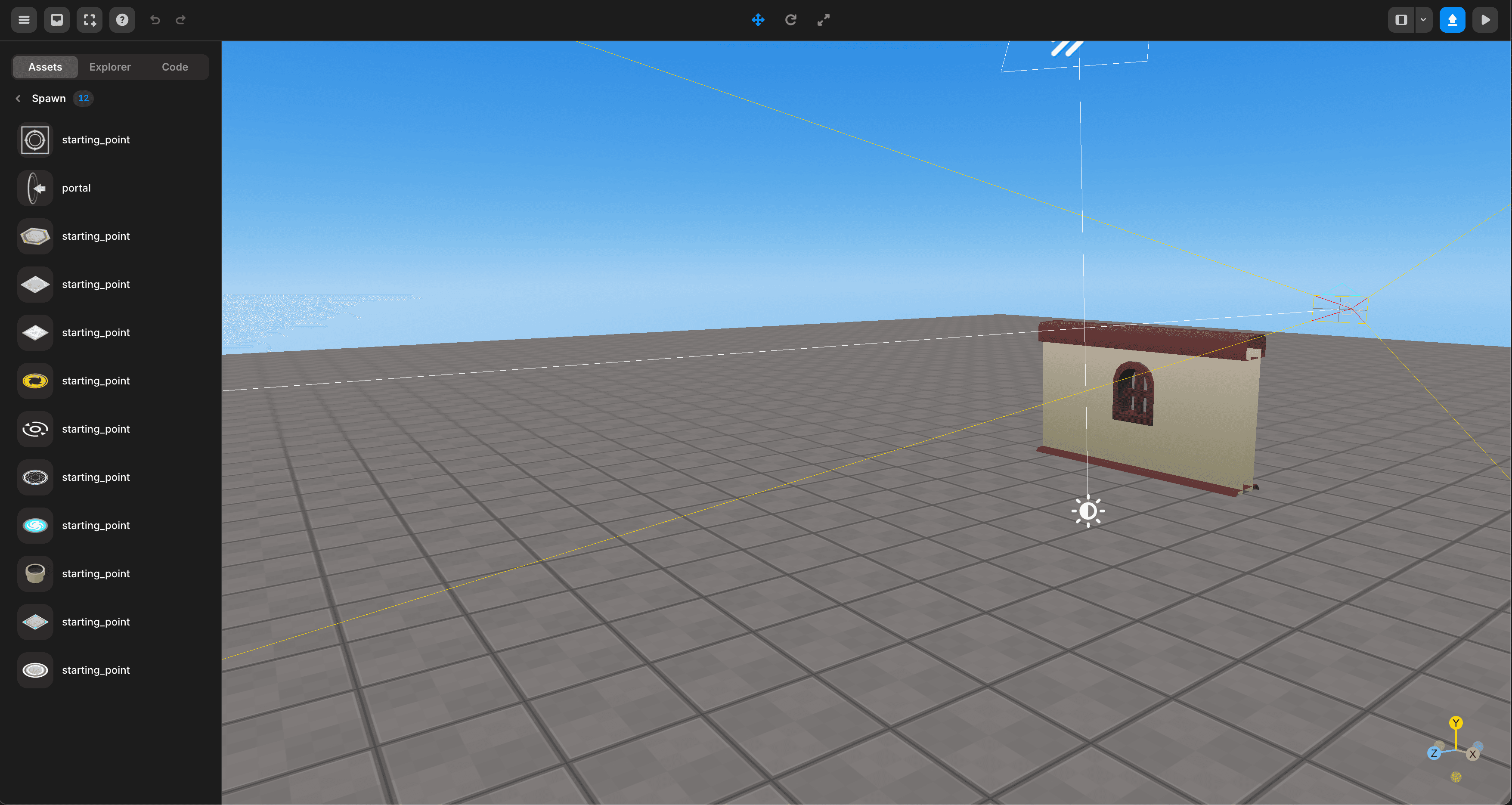Select the cyan vortex starting_point icon
This screenshot has height=805, width=1512.
35,525
